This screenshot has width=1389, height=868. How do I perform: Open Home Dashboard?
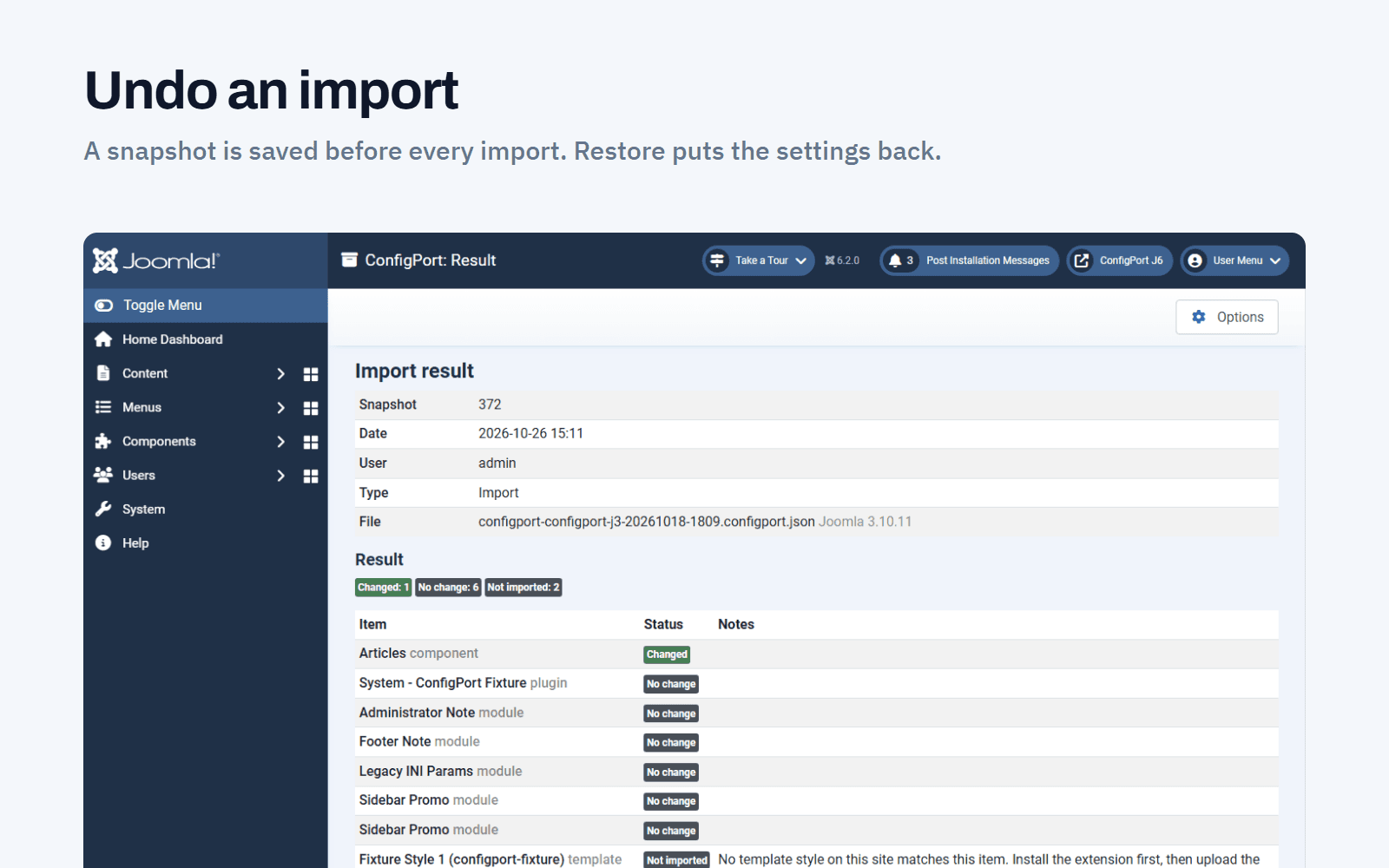click(x=172, y=339)
